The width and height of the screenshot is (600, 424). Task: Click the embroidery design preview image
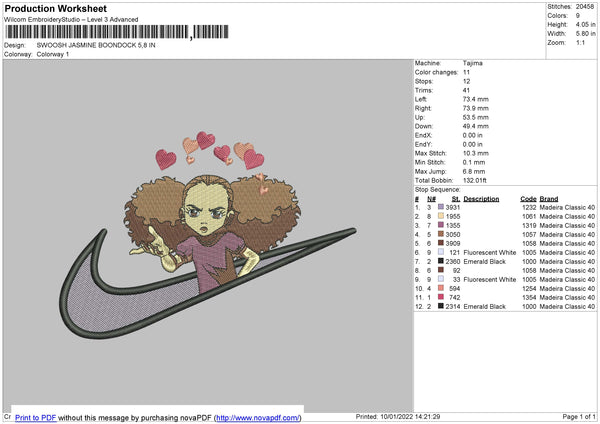coord(208,235)
